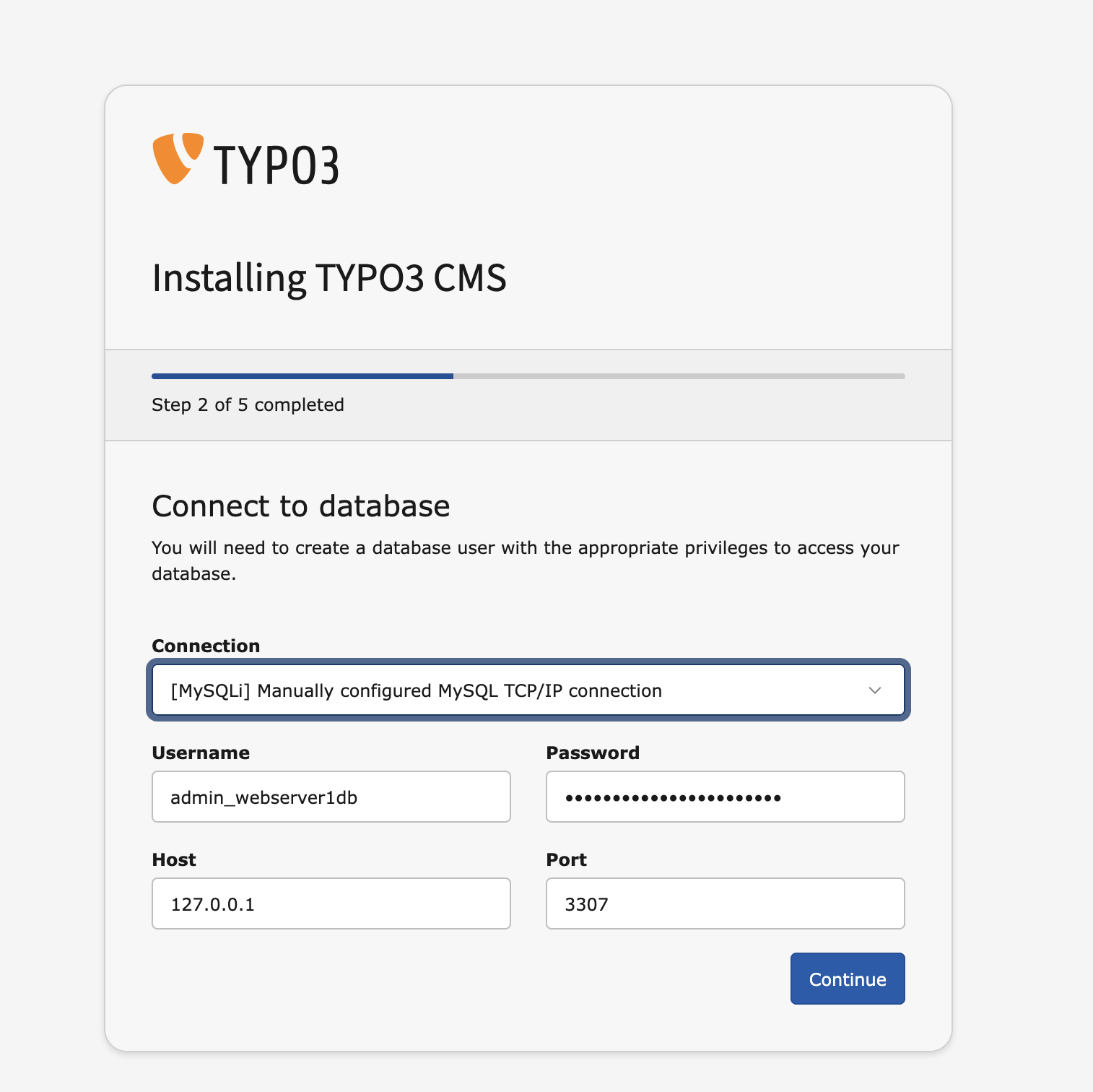Click the "Step 2 of 5 completed" text

[x=248, y=404]
